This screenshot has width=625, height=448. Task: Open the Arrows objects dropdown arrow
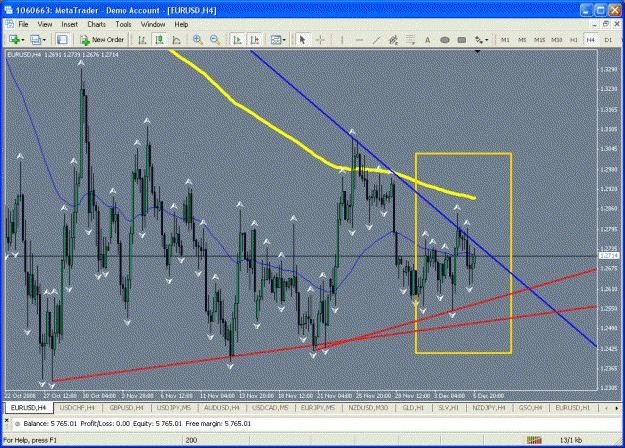487,40
